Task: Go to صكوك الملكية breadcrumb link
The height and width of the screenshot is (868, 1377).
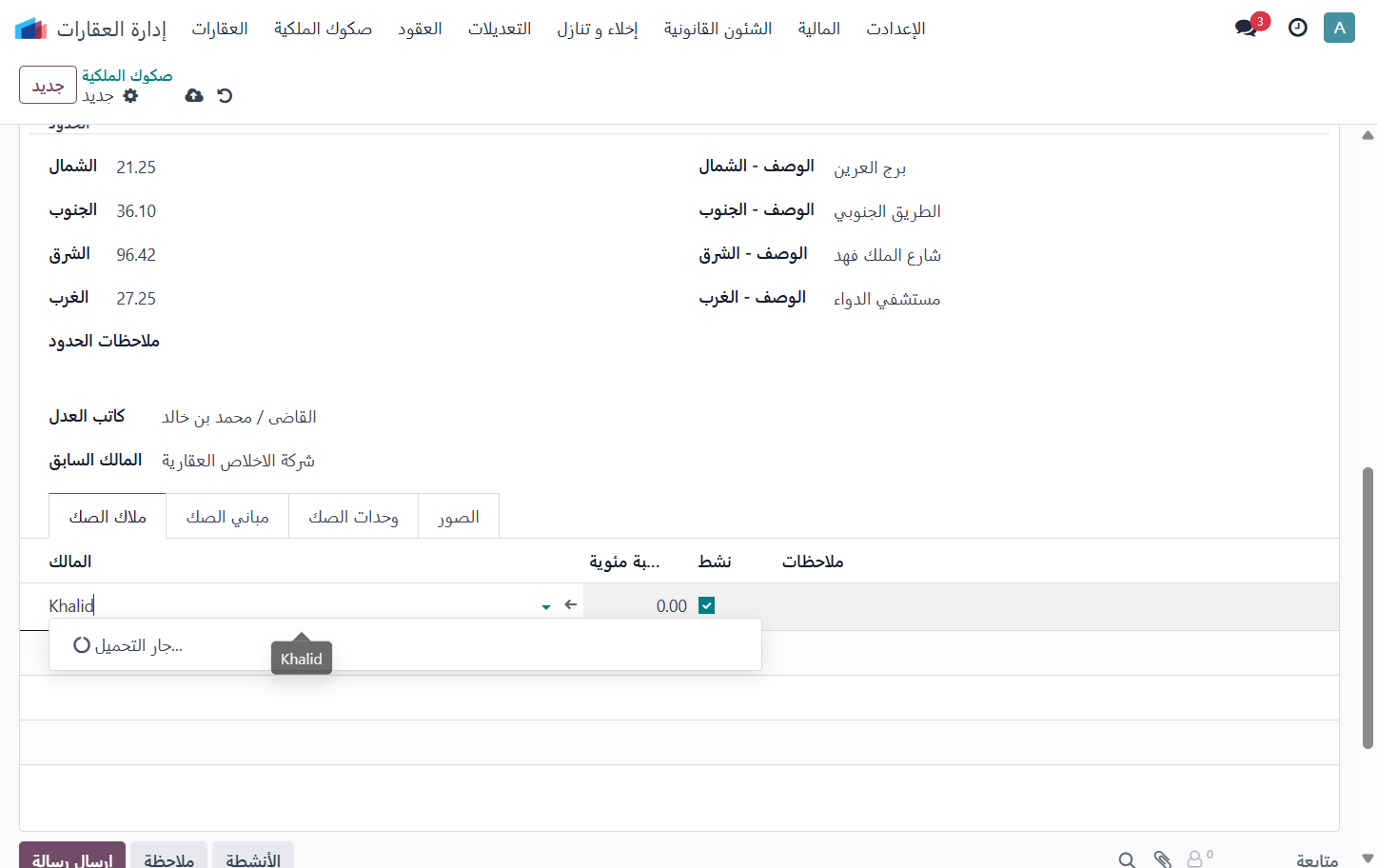Action: point(127,75)
